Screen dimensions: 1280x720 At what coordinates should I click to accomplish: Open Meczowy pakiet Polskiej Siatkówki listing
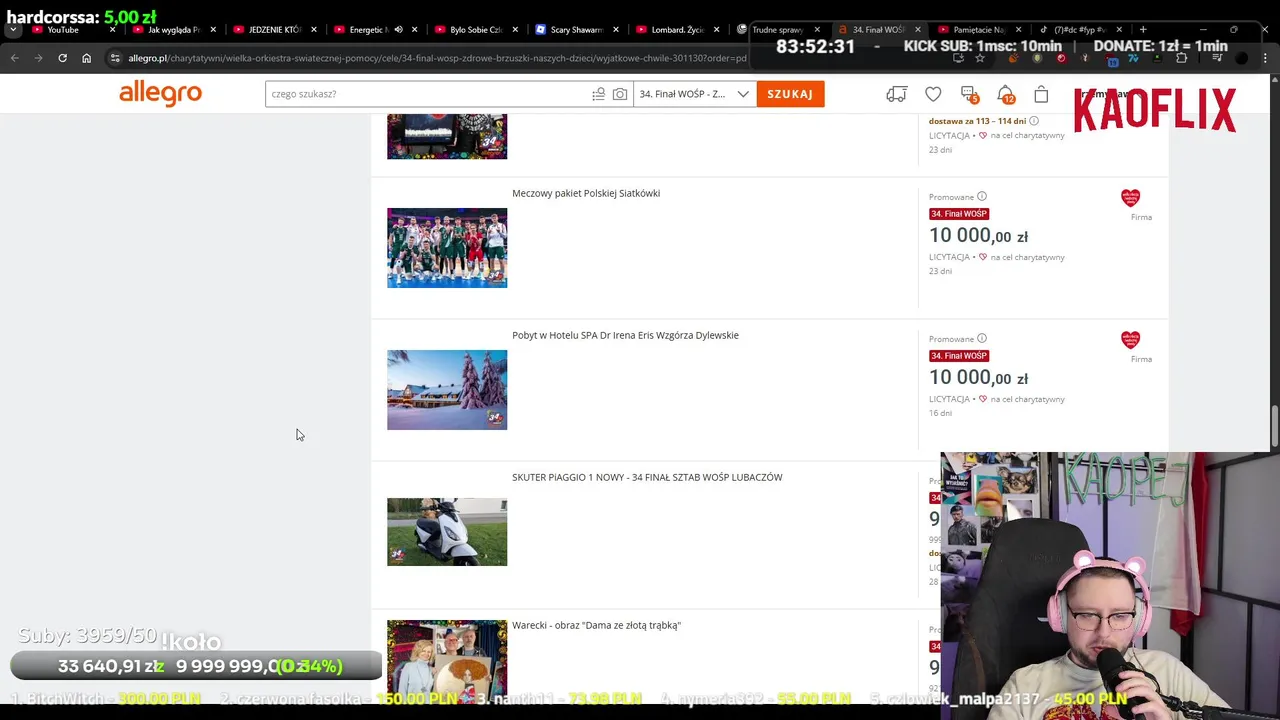tap(586, 193)
